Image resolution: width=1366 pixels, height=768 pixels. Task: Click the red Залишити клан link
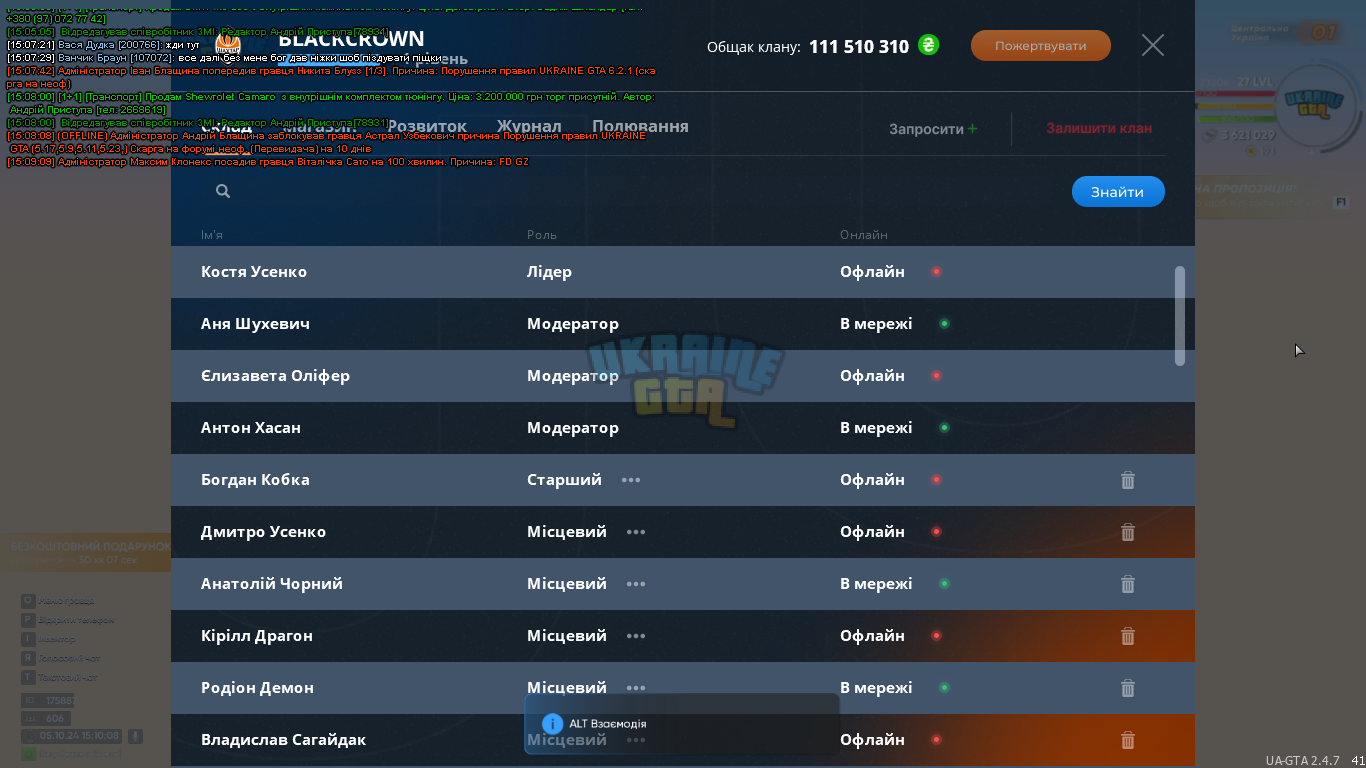pyautogui.click(x=1099, y=128)
